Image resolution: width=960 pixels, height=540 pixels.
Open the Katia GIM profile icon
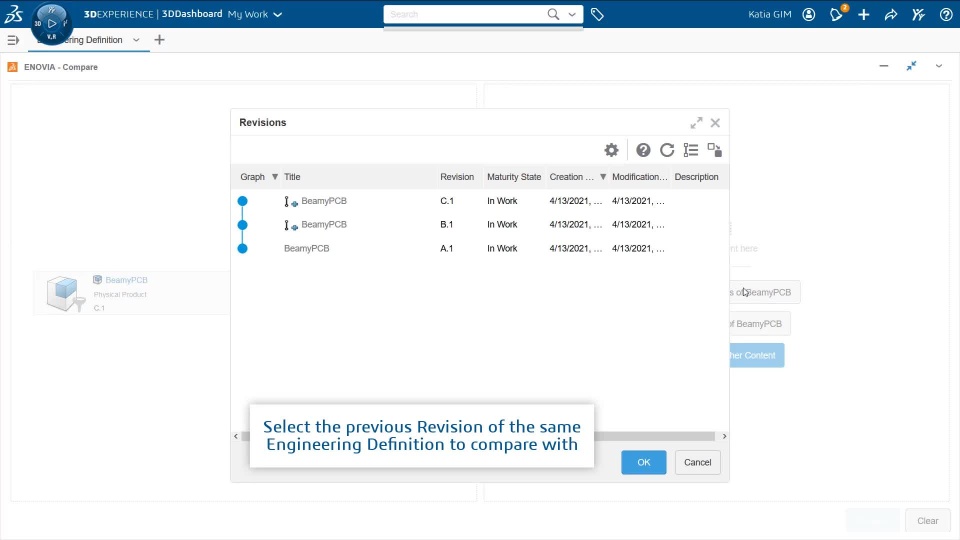point(809,14)
